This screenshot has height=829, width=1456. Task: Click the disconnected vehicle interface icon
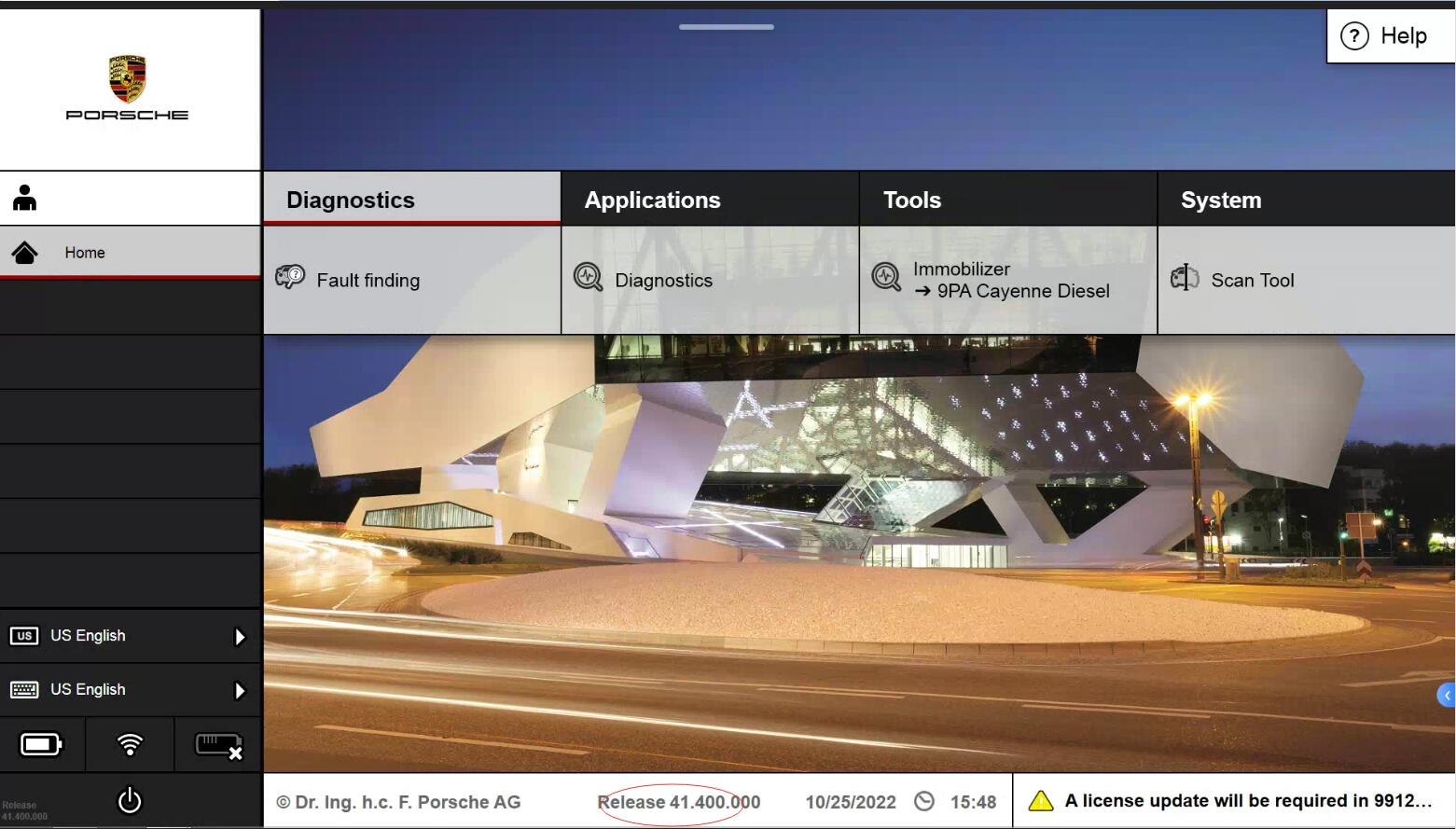click(218, 745)
